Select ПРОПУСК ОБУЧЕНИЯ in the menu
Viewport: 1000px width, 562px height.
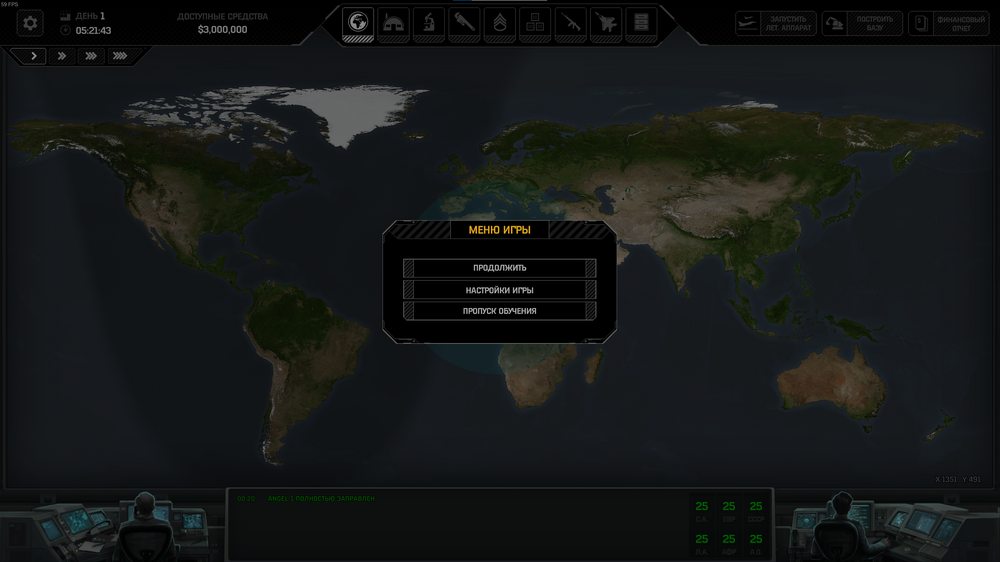tap(499, 311)
